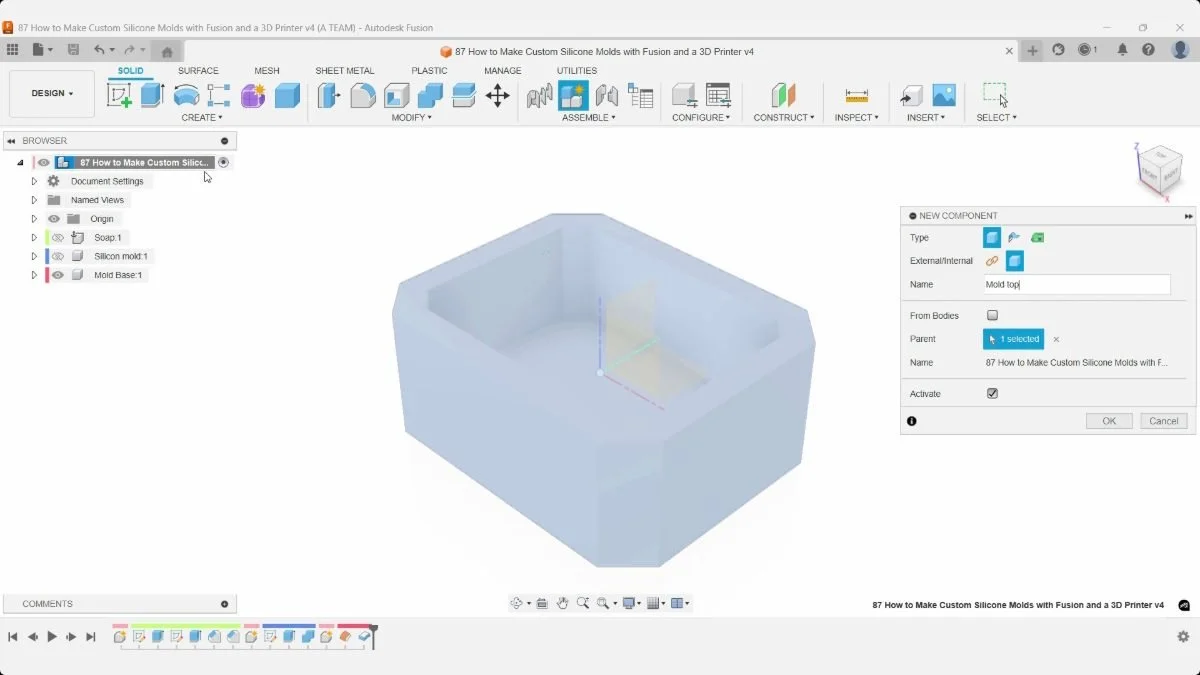The height and width of the screenshot is (675, 1200).
Task: Play the timeline
Action: coord(52,636)
